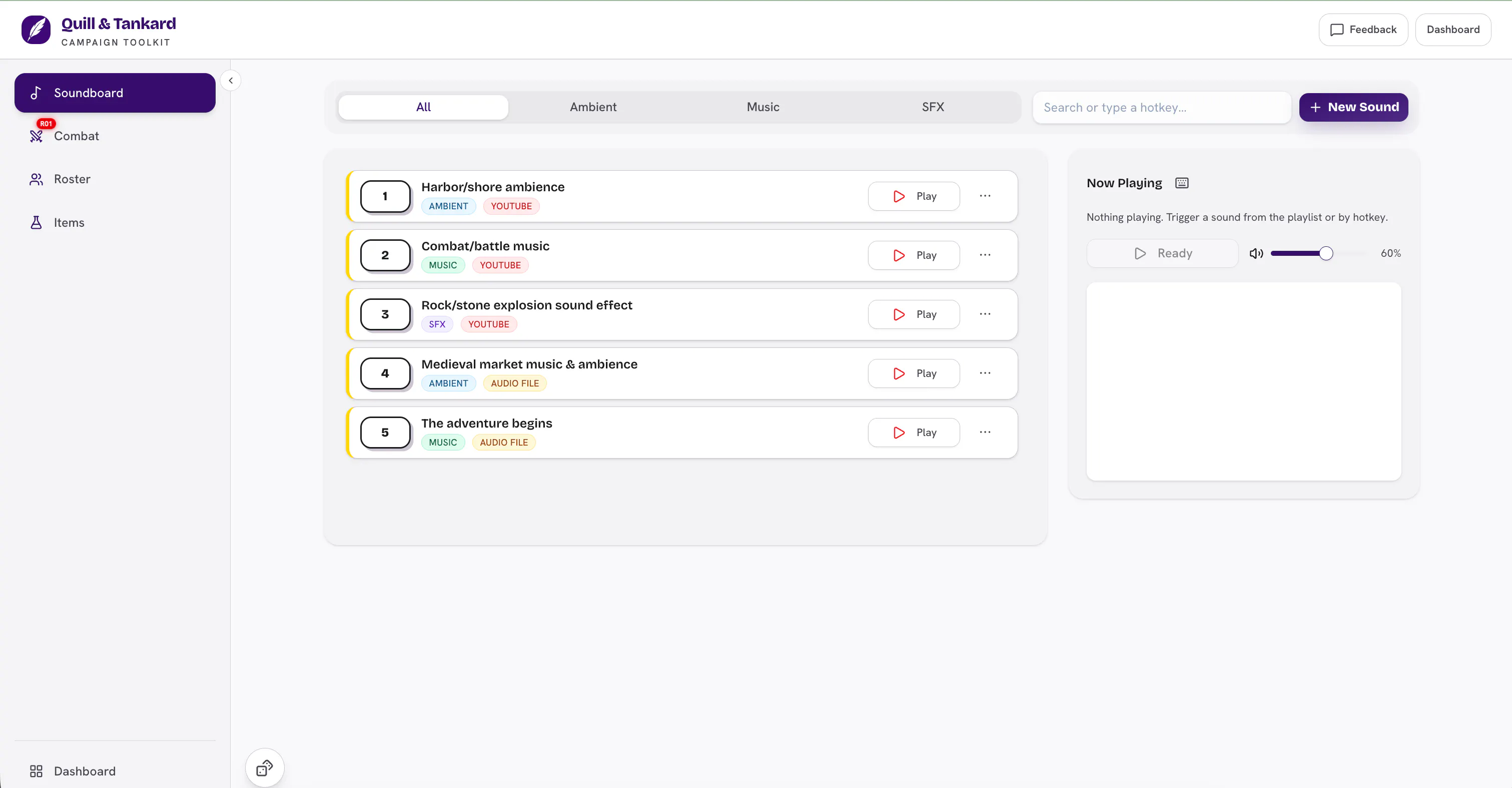Collapse the sidebar with the chevron button
The width and height of the screenshot is (1512, 788).
pos(231,81)
